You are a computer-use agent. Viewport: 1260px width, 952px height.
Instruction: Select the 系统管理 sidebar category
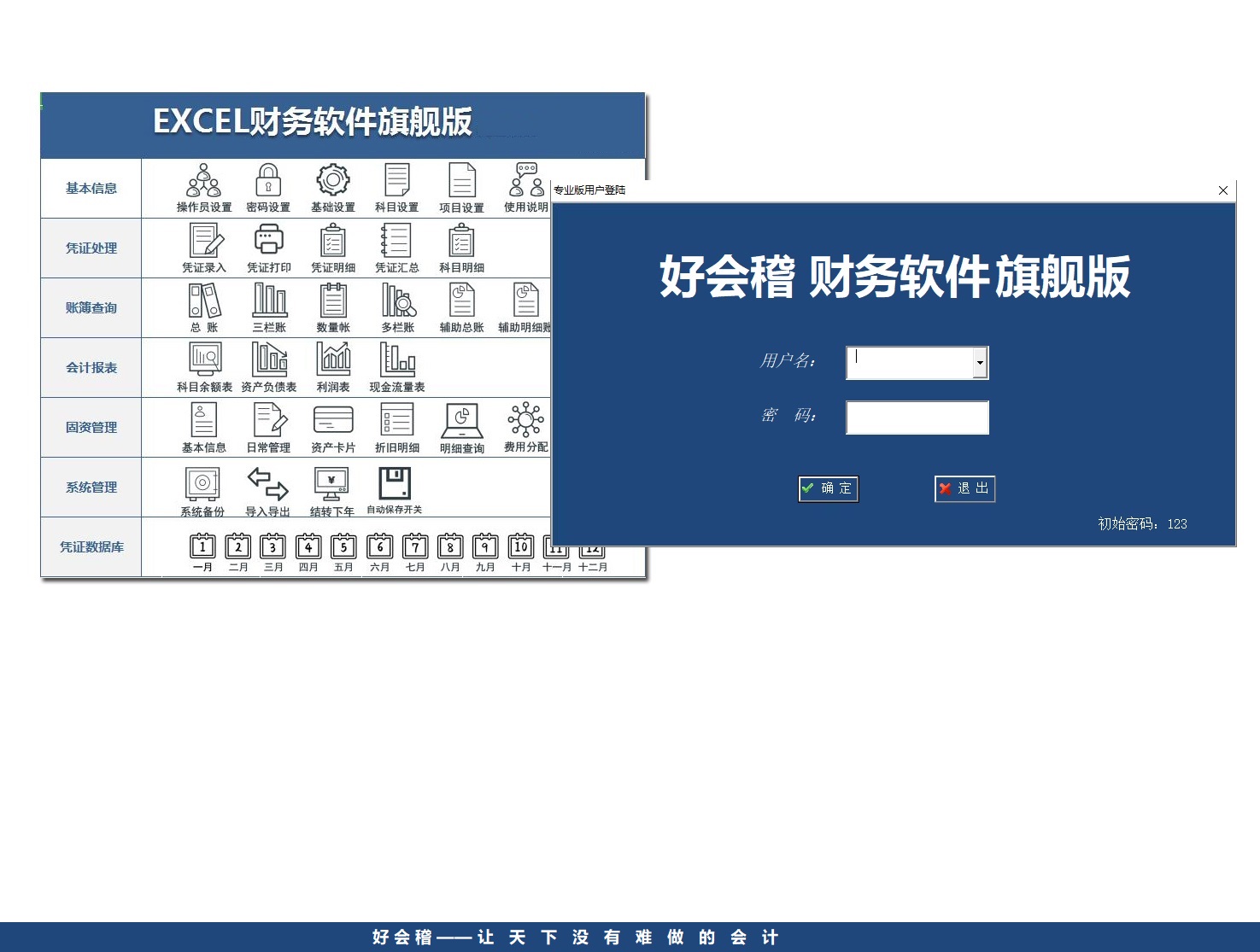[91, 487]
